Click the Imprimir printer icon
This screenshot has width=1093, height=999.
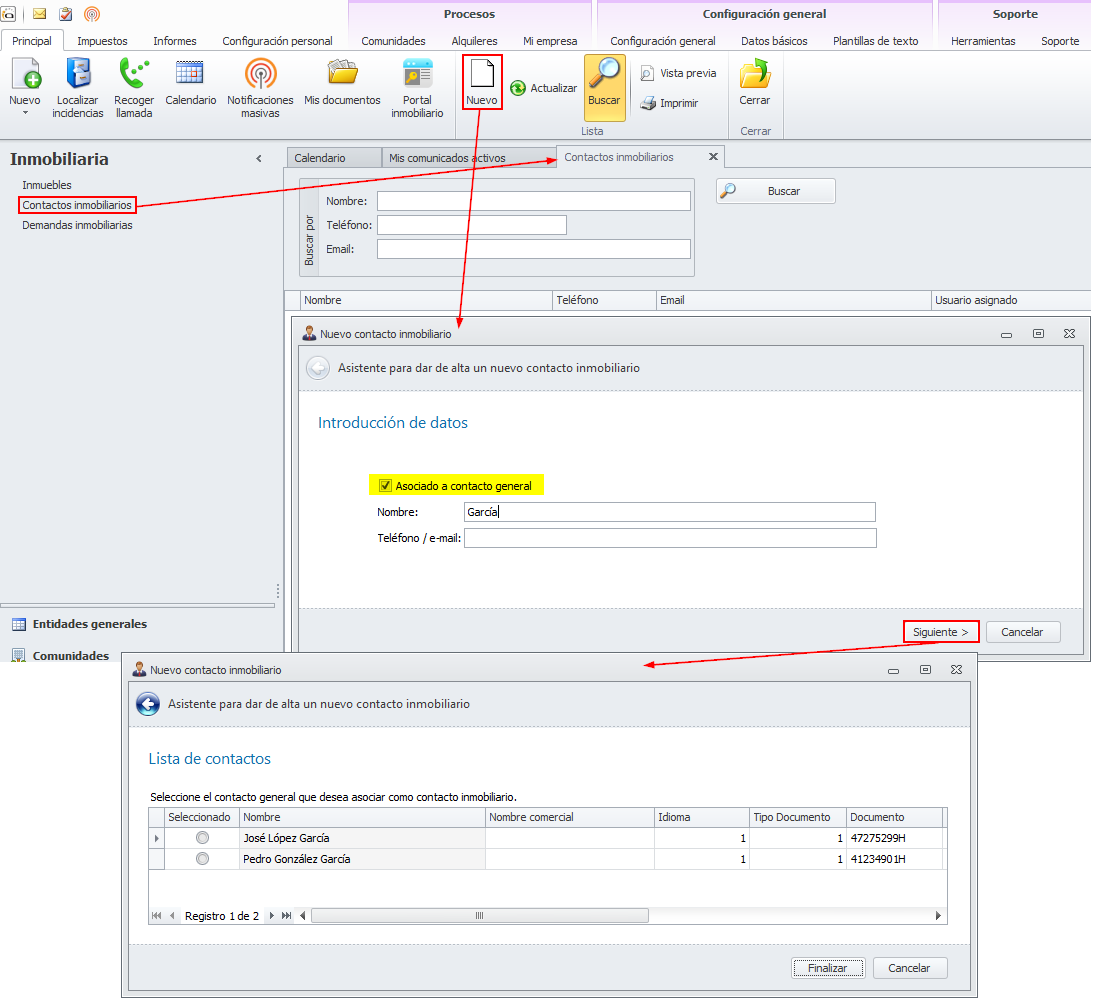pyautogui.click(x=648, y=103)
